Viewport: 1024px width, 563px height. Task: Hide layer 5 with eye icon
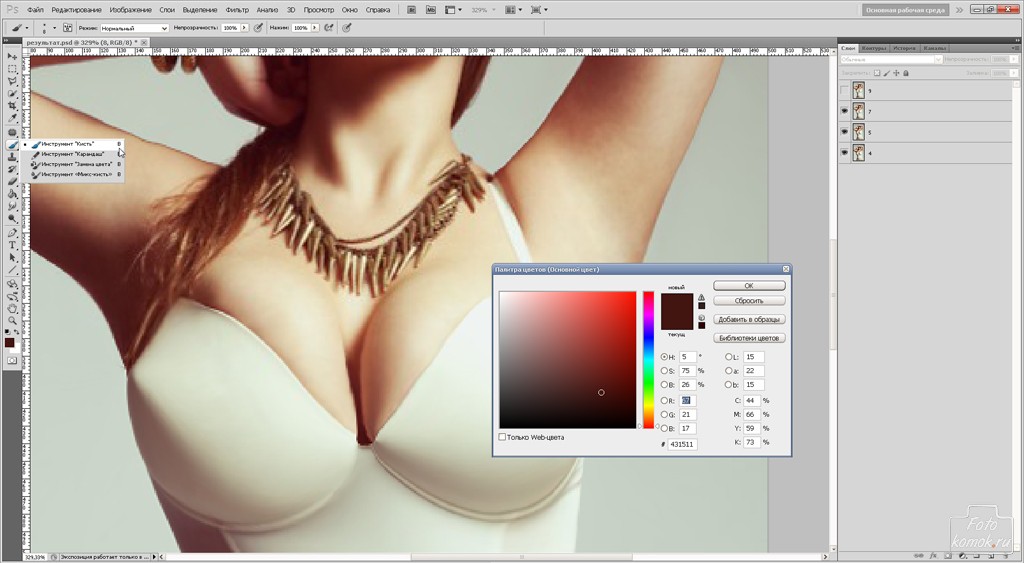(844, 132)
